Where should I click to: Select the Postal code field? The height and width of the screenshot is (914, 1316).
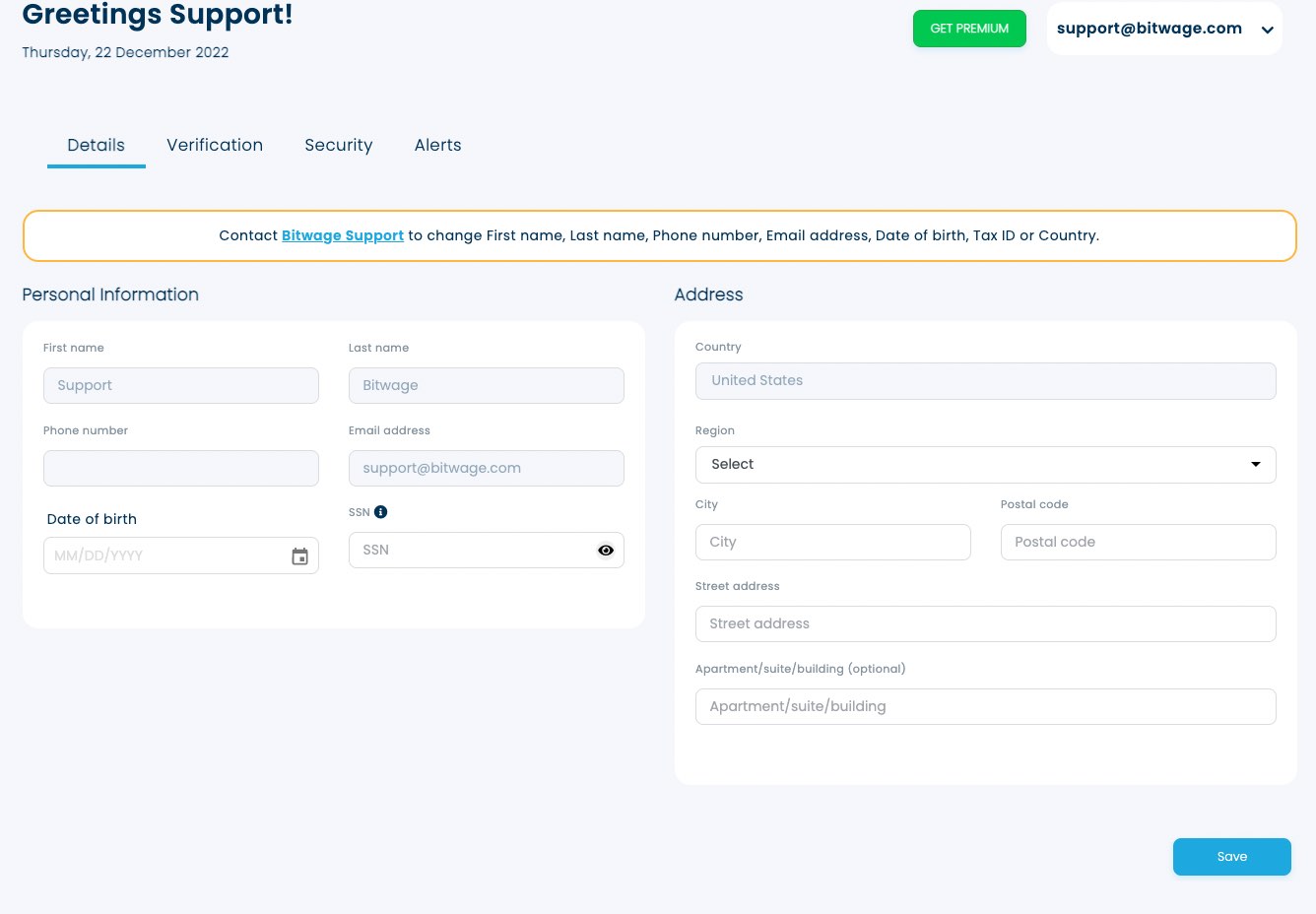1138,543
